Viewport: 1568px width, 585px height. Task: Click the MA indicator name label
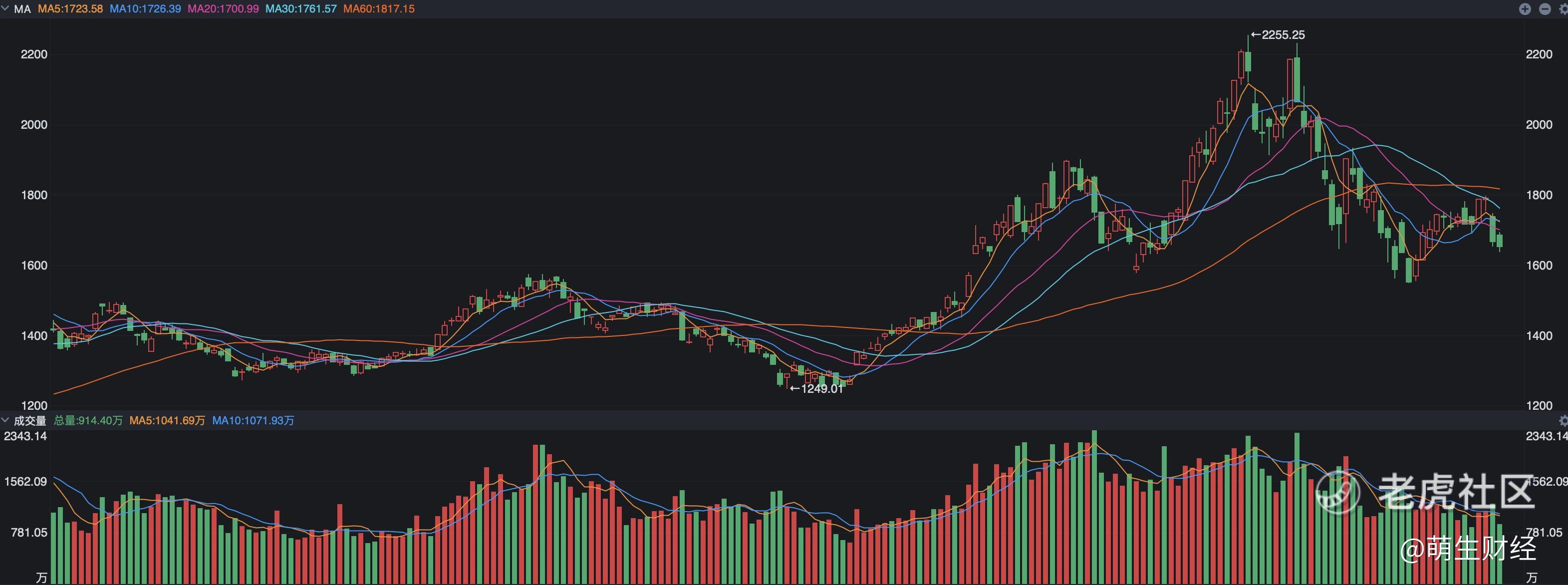[22, 9]
